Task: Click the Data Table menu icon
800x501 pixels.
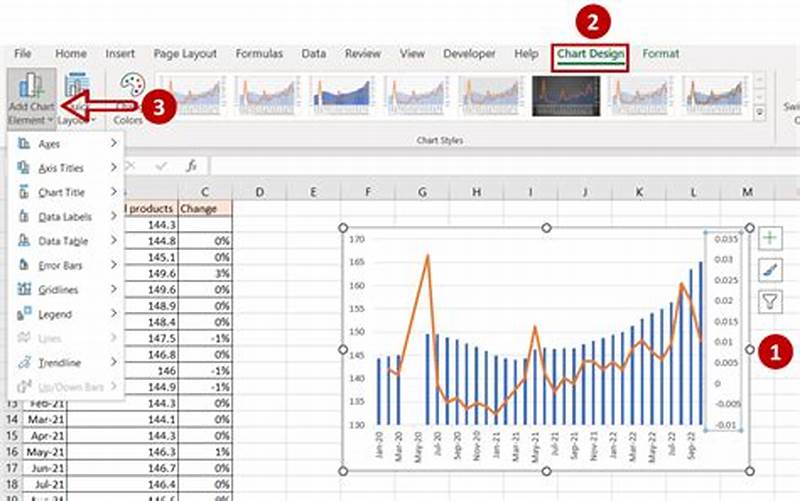Action: pos(24,240)
